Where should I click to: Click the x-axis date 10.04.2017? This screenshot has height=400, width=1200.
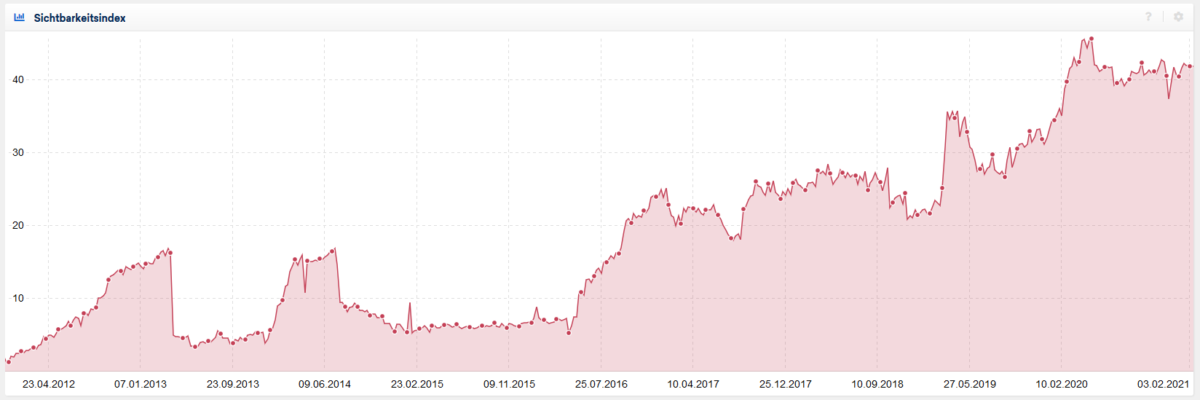[693, 384]
